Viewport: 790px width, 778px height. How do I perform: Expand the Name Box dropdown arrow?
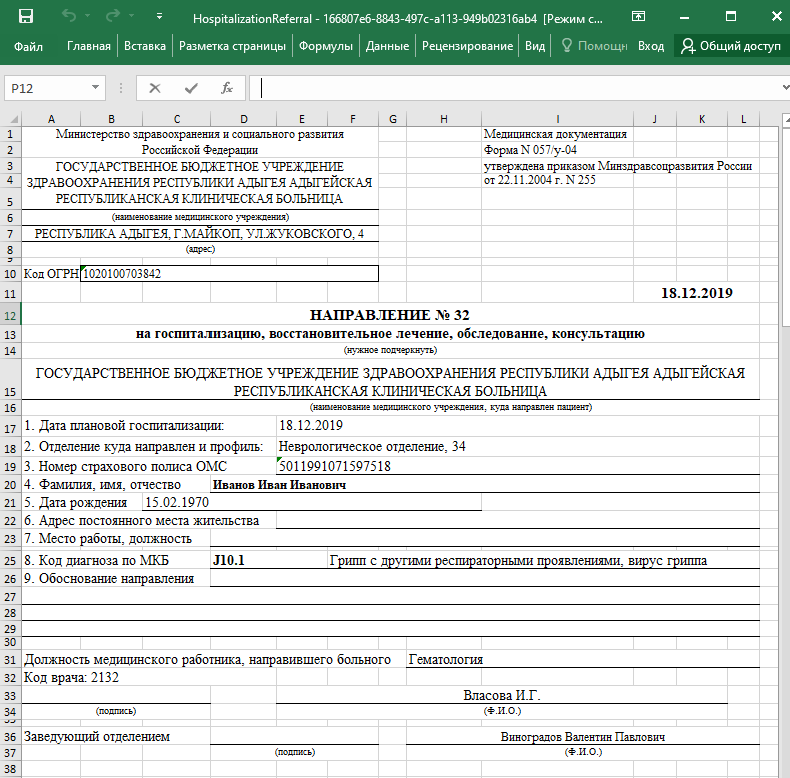pos(95,88)
